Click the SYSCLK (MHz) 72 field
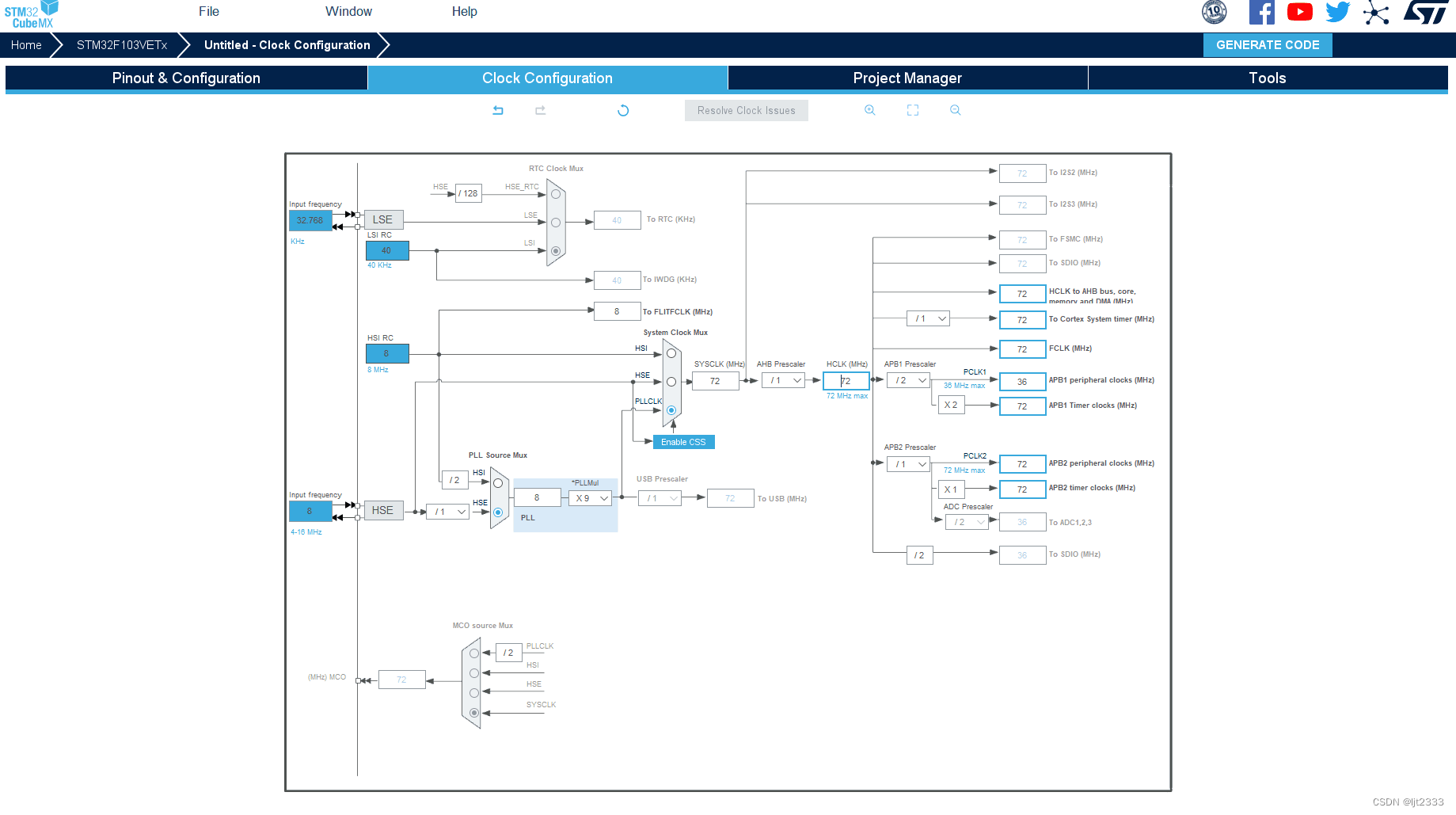This screenshot has width=1456, height=815. pos(716,381)
